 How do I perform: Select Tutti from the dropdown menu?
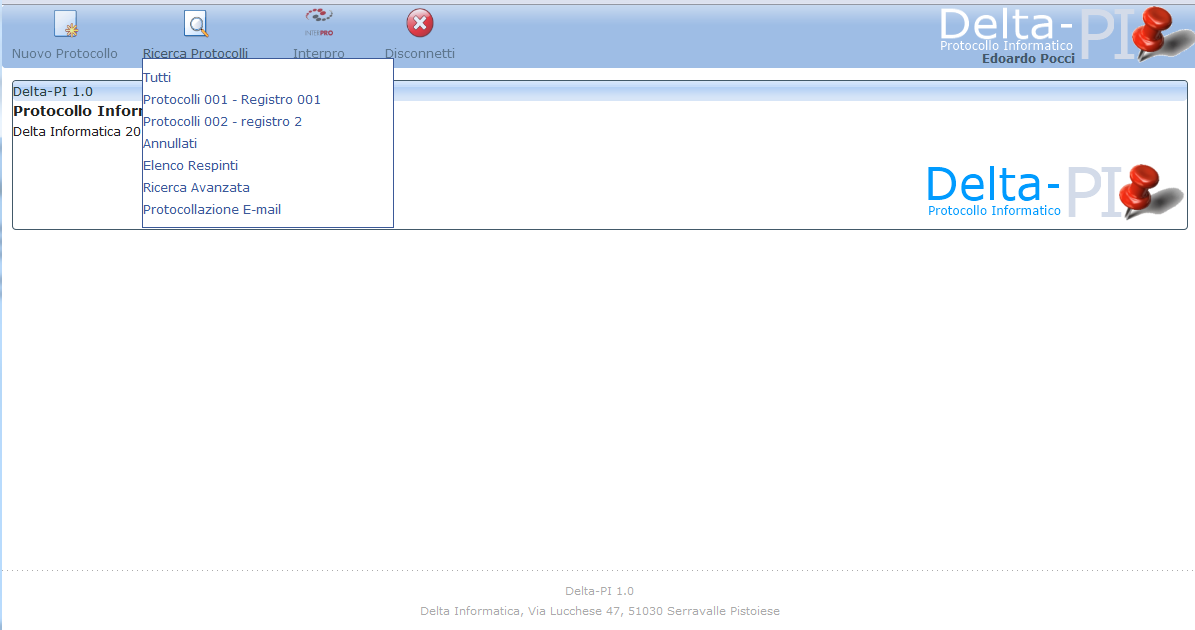click(157, 78)
